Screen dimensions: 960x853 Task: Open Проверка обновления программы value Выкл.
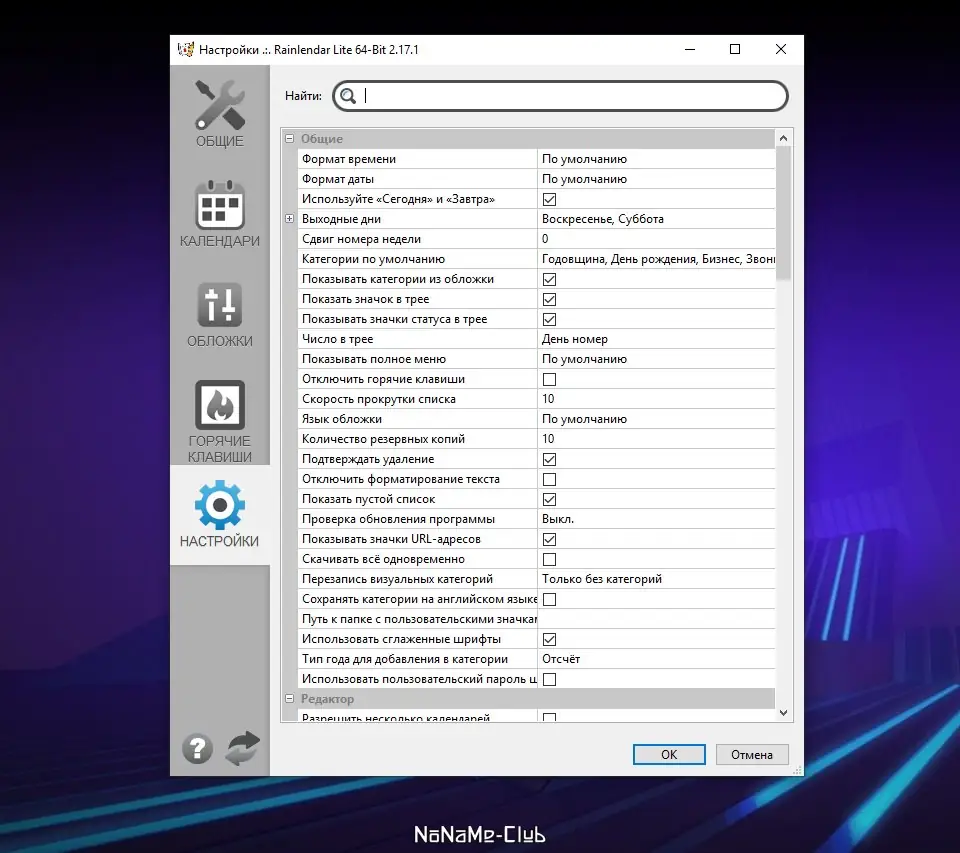click(x=656, y=519)
